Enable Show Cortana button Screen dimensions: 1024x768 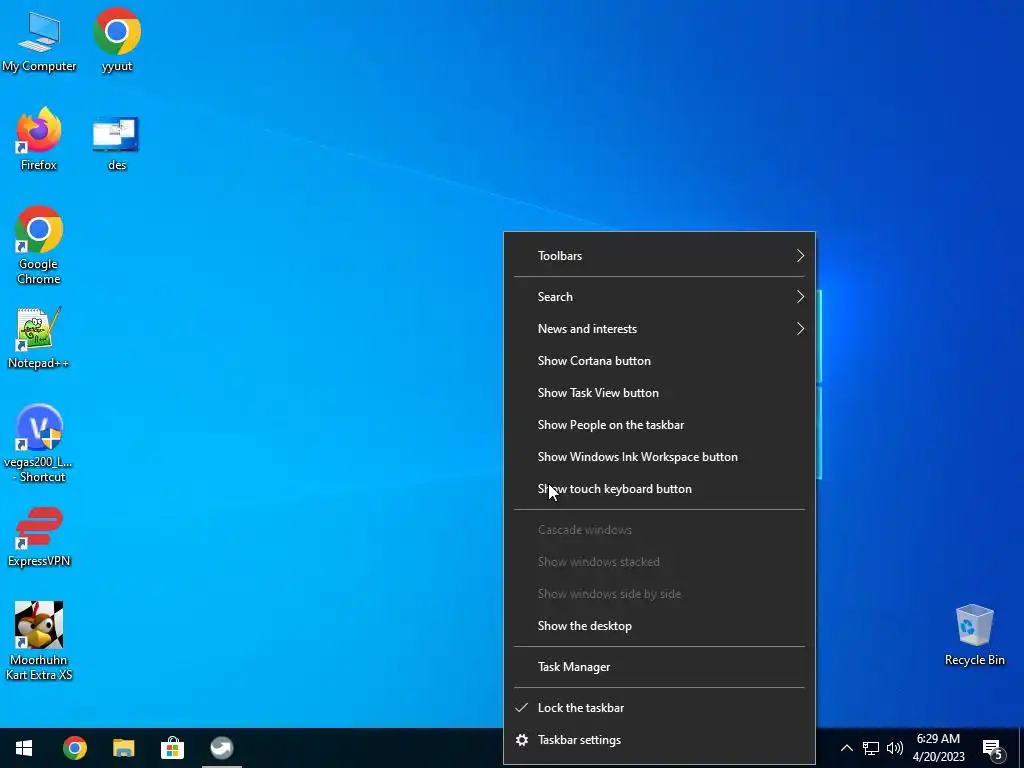(660, 361)
